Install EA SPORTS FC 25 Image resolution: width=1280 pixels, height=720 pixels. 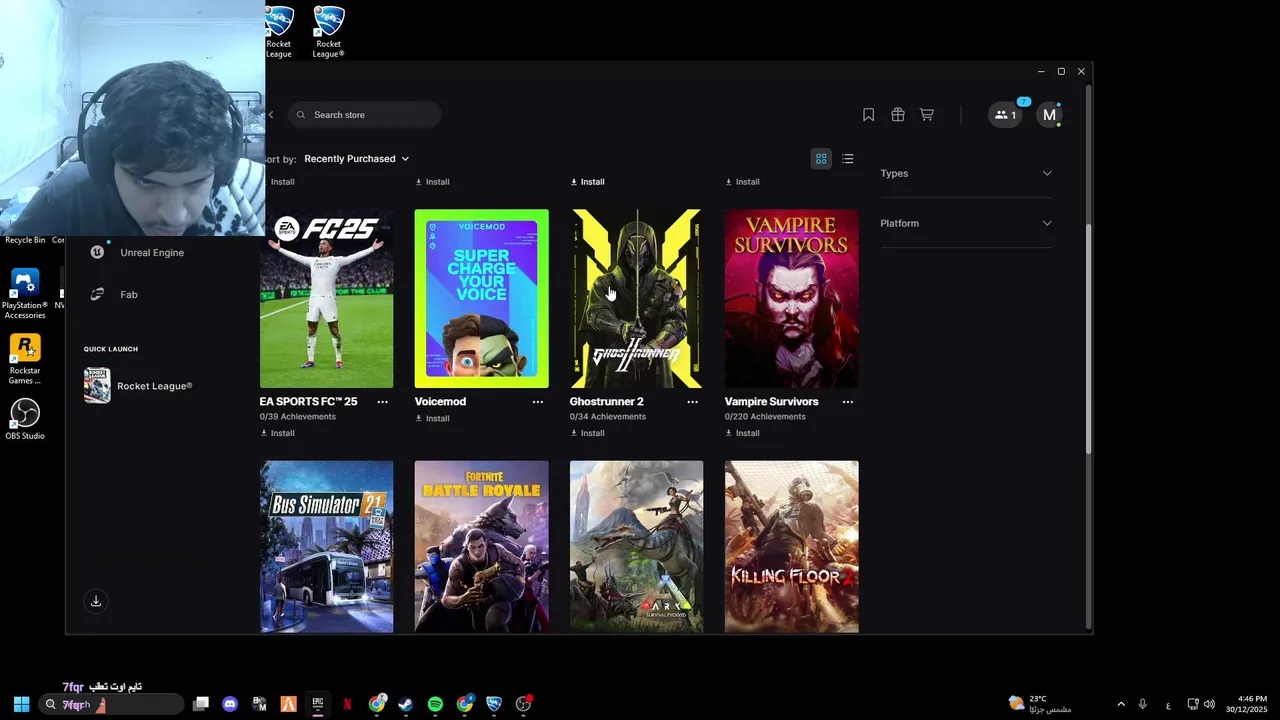point(278,433)
